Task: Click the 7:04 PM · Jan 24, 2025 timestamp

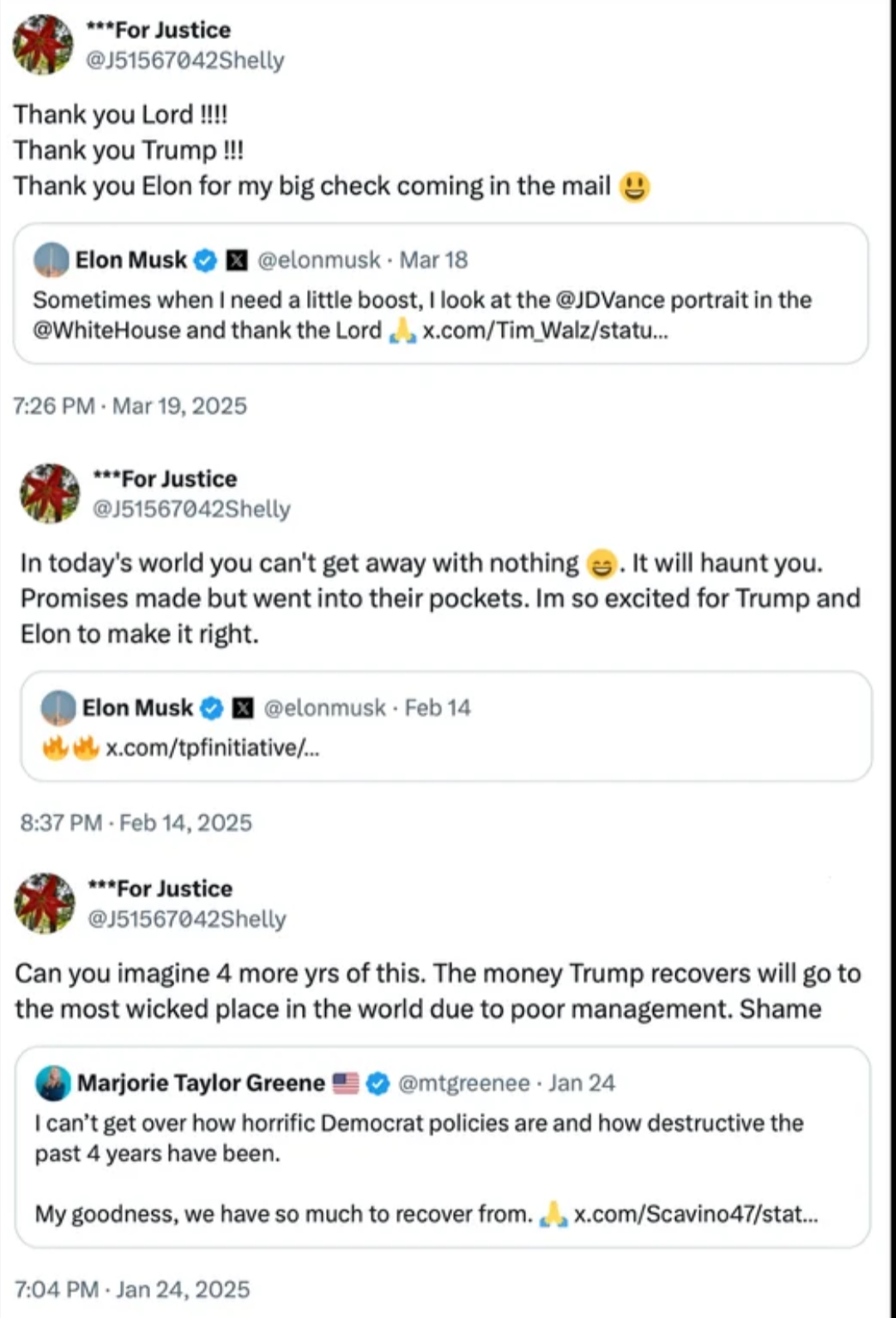Action: pyautogui.click(x=133, y=1289)
